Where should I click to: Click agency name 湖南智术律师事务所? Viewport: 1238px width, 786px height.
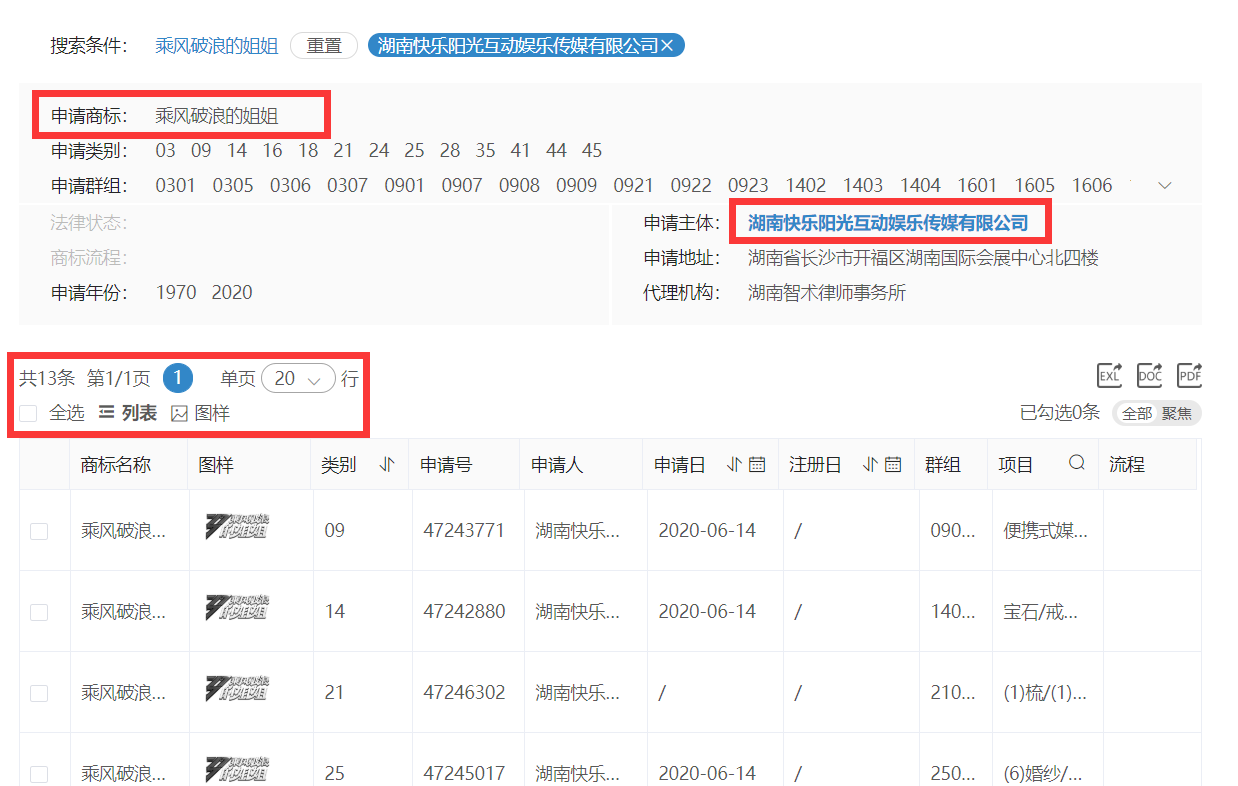(827, 293)
